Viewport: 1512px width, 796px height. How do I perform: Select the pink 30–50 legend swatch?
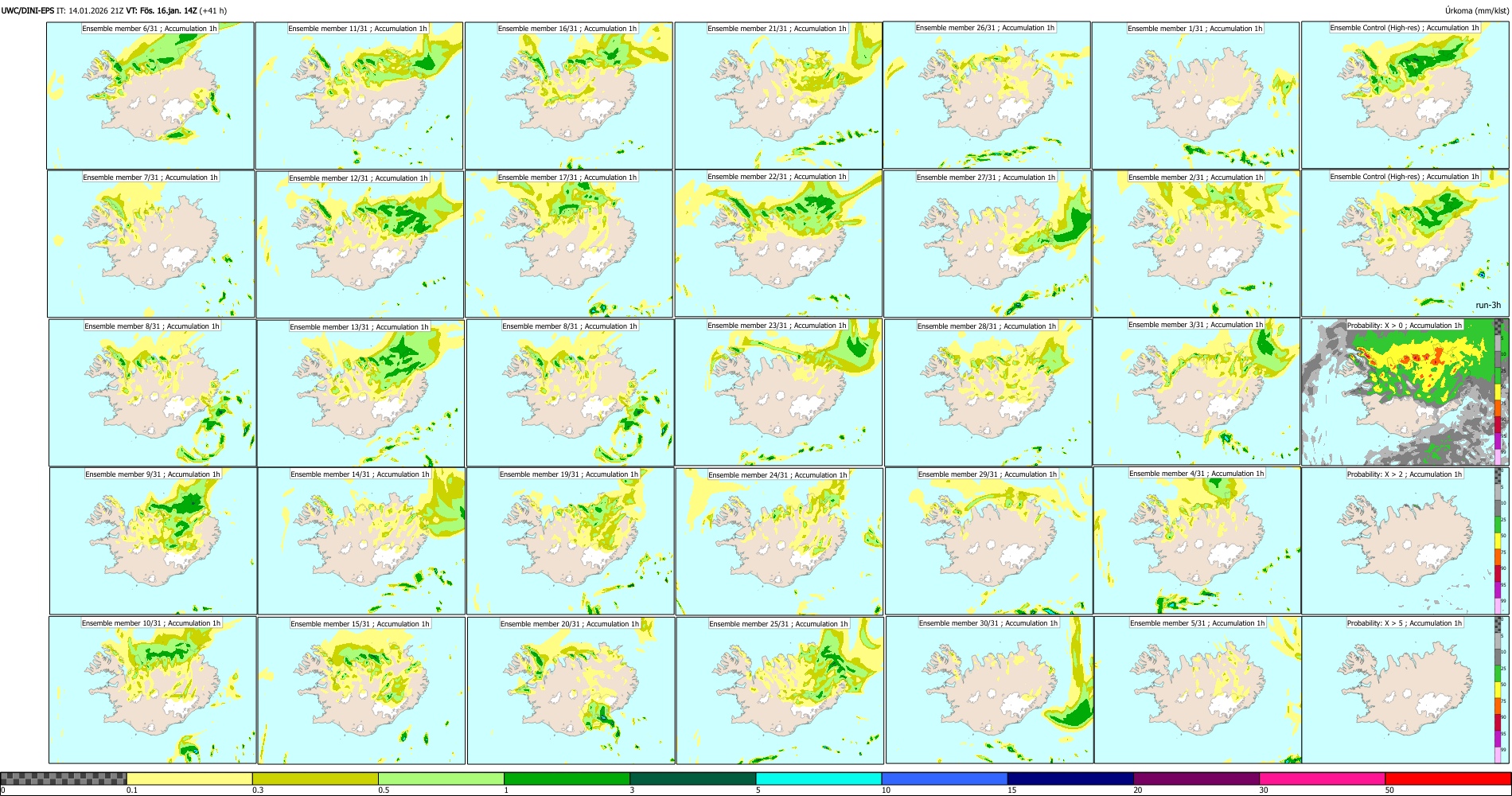click(x=1321, y=778)
